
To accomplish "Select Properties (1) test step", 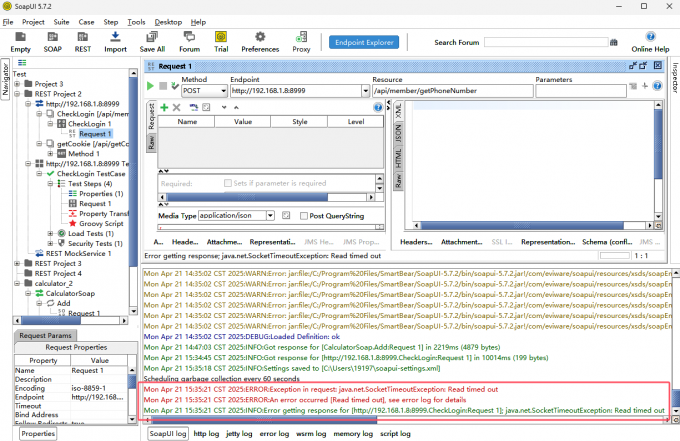I will (101, 193).
